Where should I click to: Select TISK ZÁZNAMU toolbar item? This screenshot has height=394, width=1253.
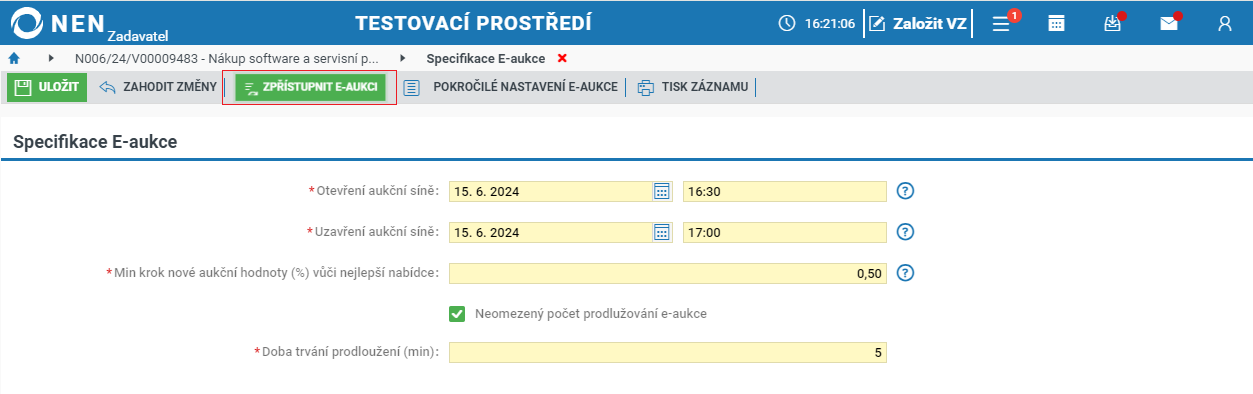coord(692,87)
